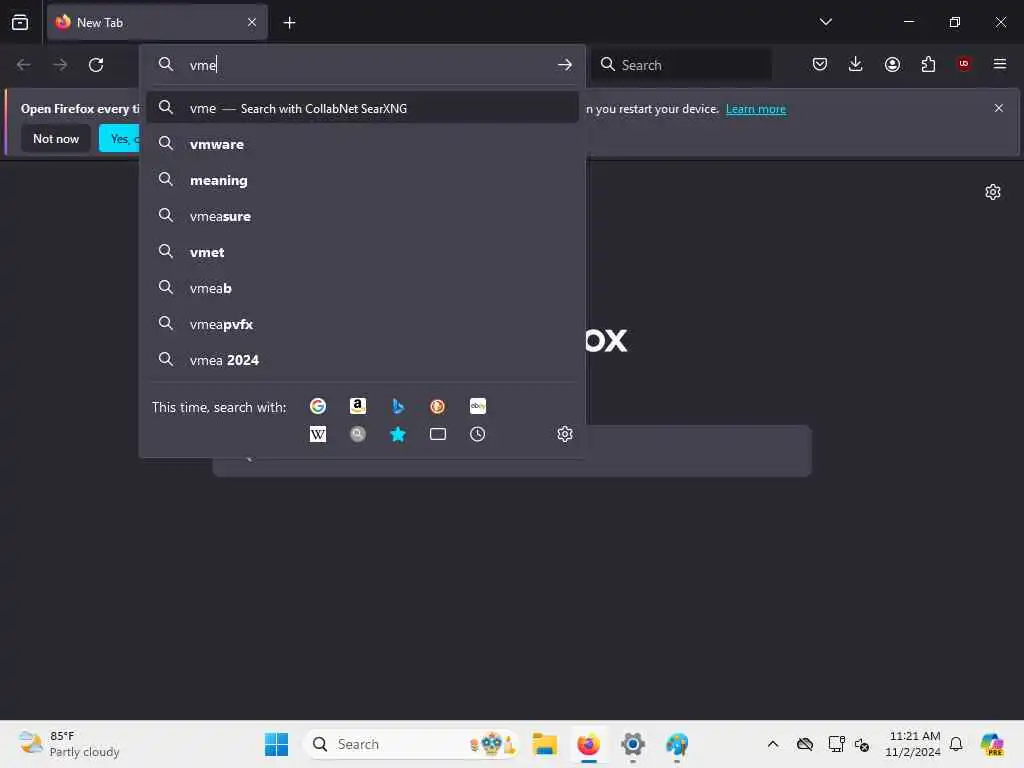Click the Not now button
Image resolution: width=1024 pixels, height=768 pixels.
pyautogui.click(x=56, y=138)
